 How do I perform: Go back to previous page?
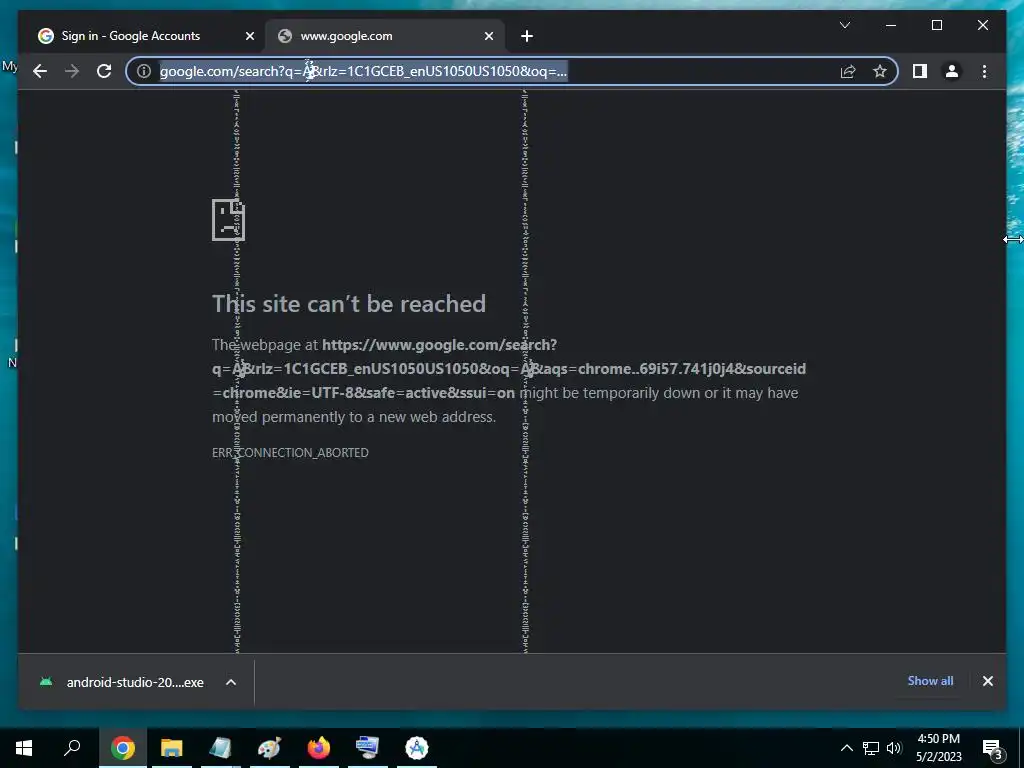click(40, 71)
